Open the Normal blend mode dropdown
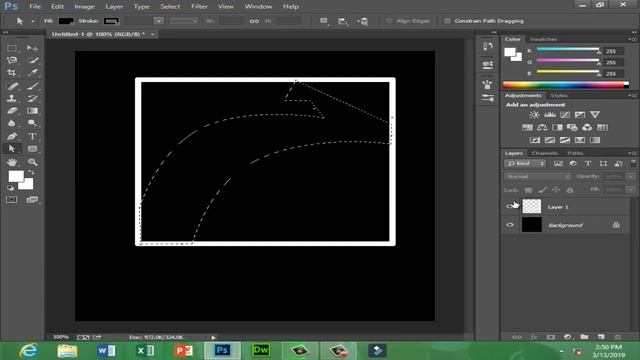This screenshot has height=360, width=640. (x=538, y=176)
